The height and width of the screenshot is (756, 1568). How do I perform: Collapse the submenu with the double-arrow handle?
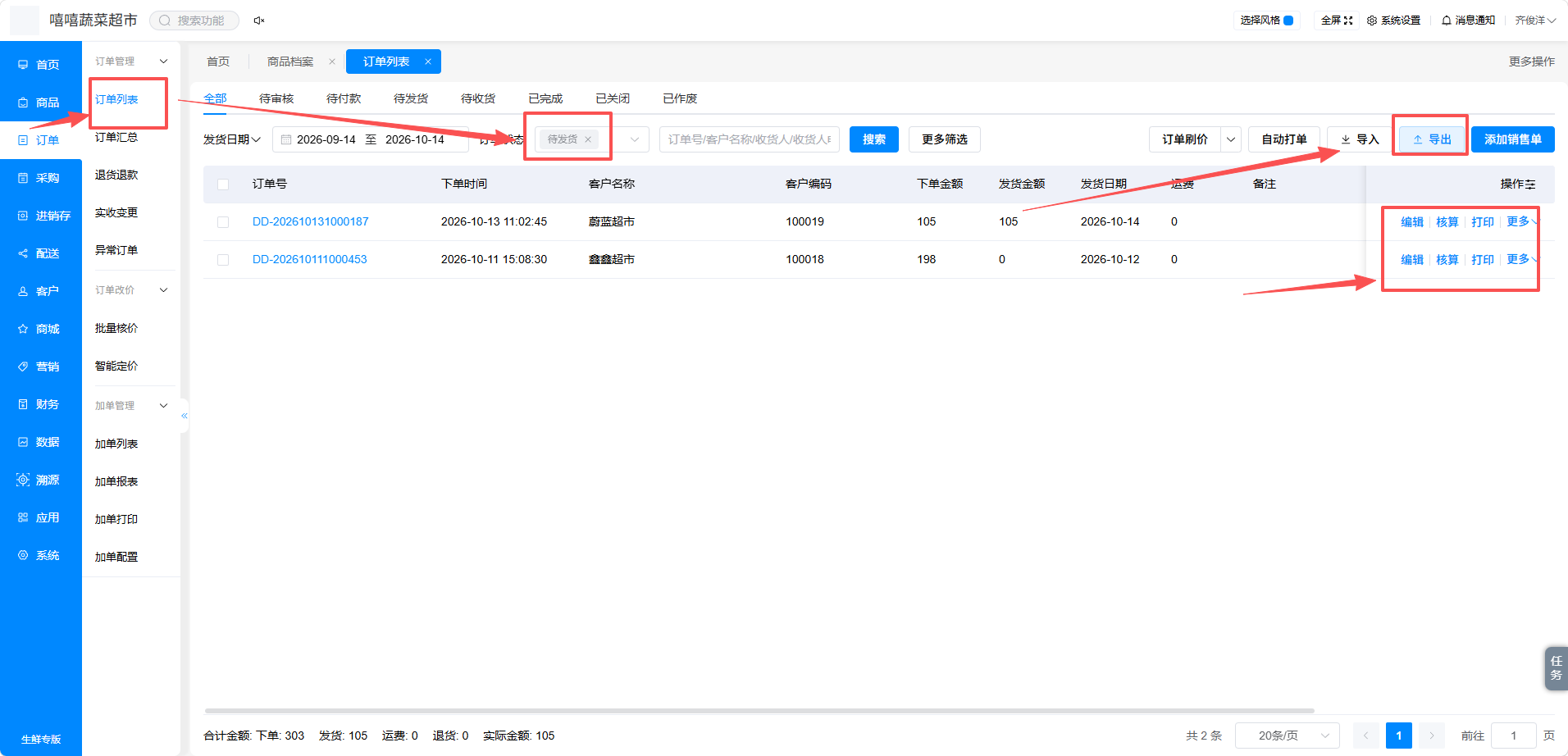[185, 416]
